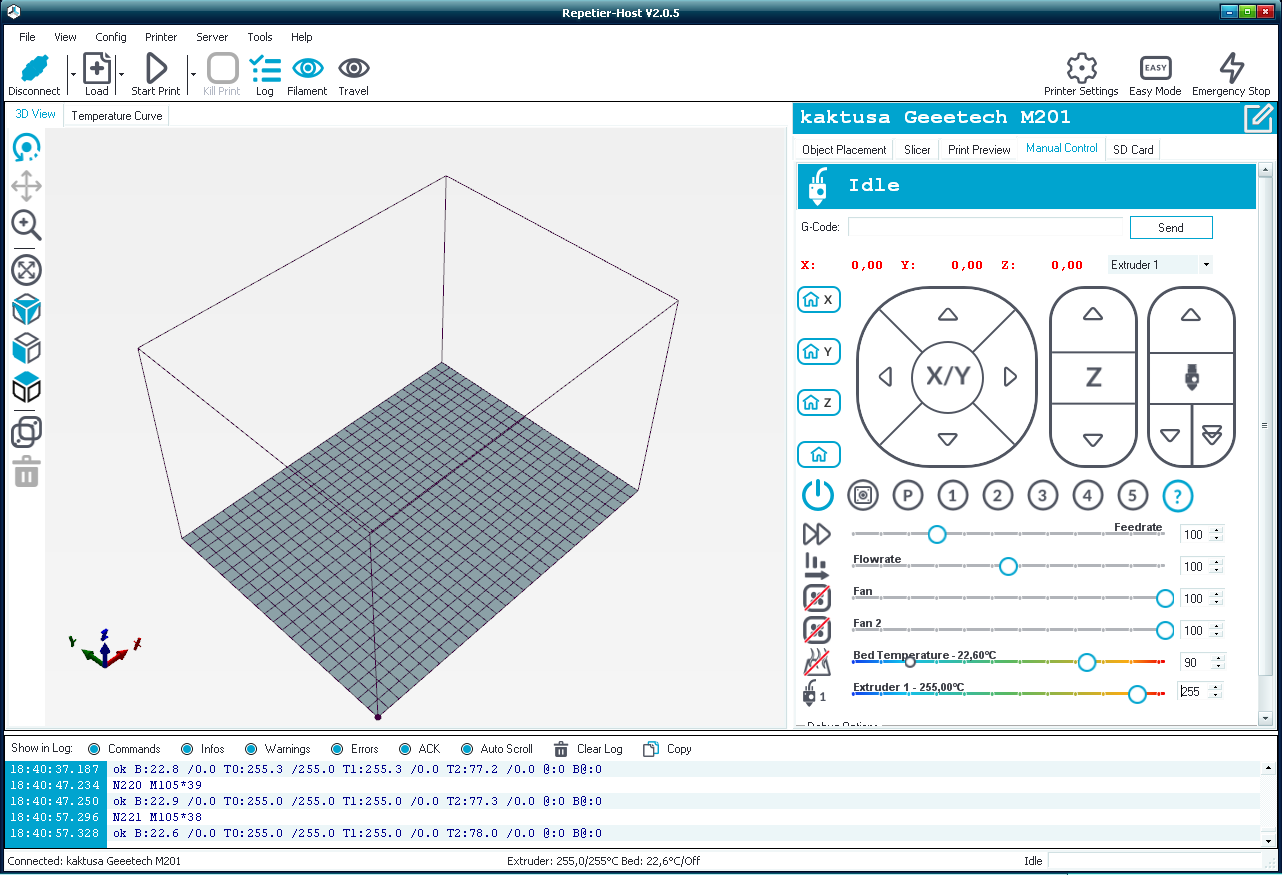Expand the Load button dropdown arrow

coord(121,74)
